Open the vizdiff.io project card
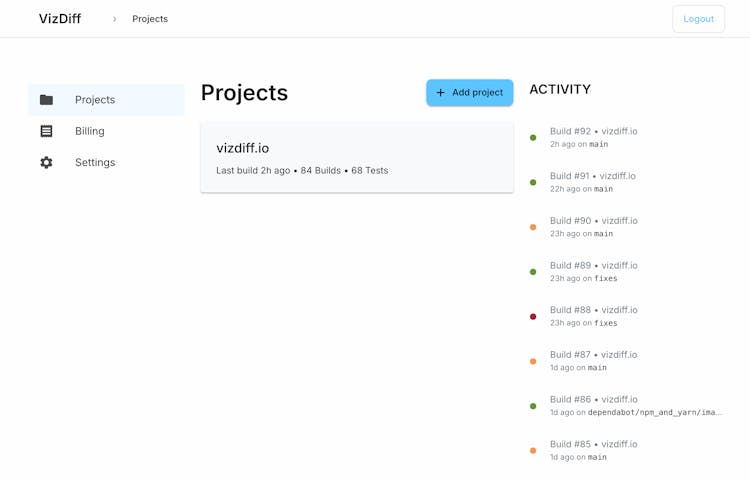The height and width of the screenshot is (480, 750). pos(357,157)
